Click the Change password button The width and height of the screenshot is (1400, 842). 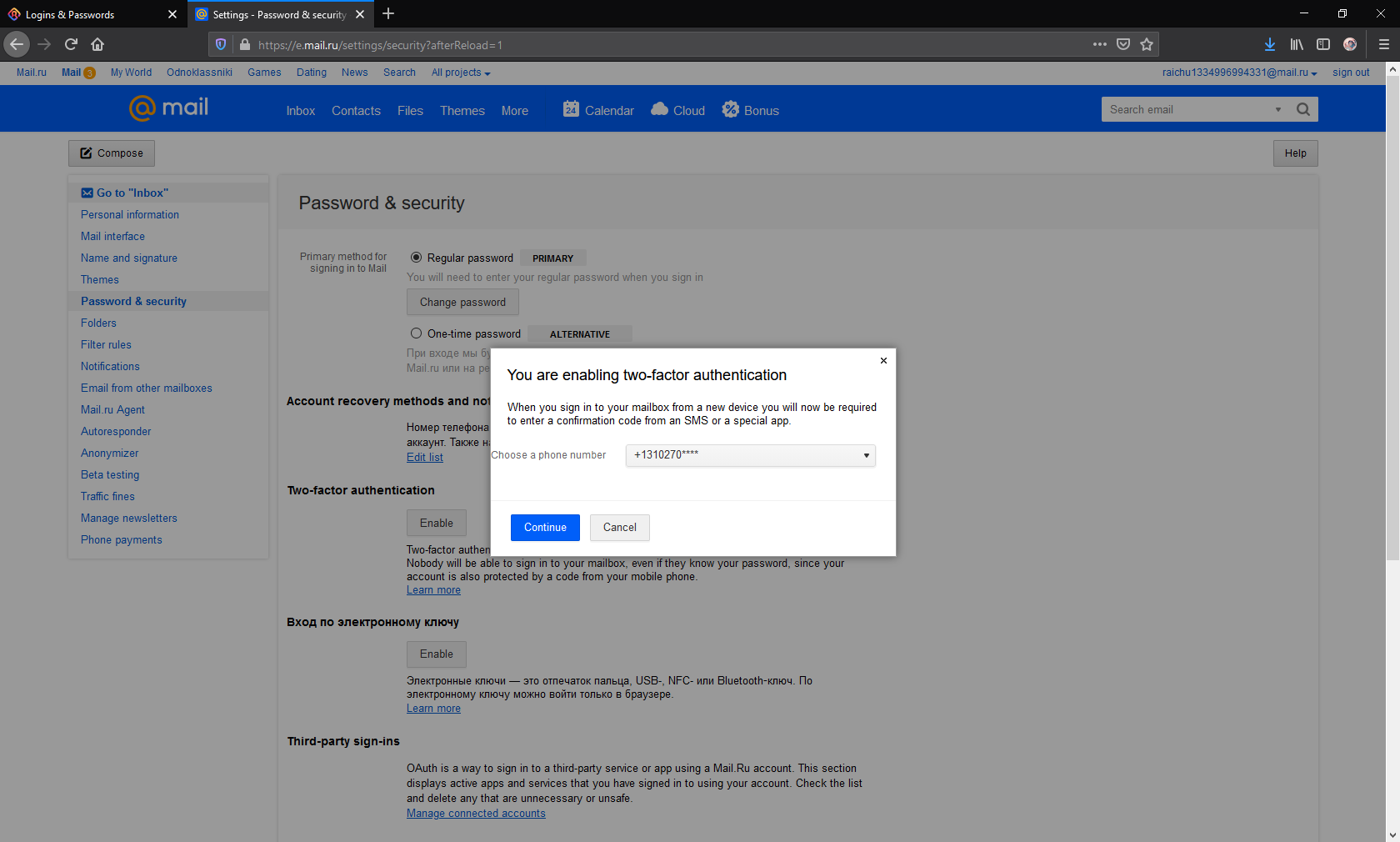coord(462,302)
